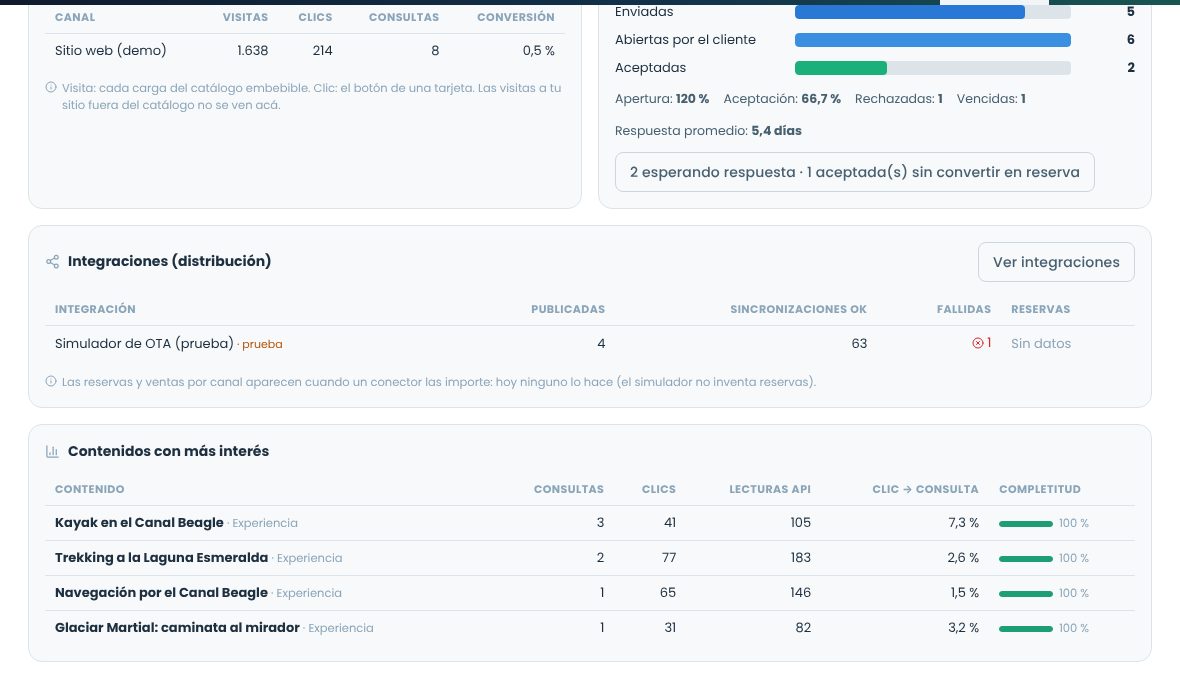Click the Aceptación: 66,7 % stat
Viewport: 1180px width, 694px height.
tap(782, 99)
